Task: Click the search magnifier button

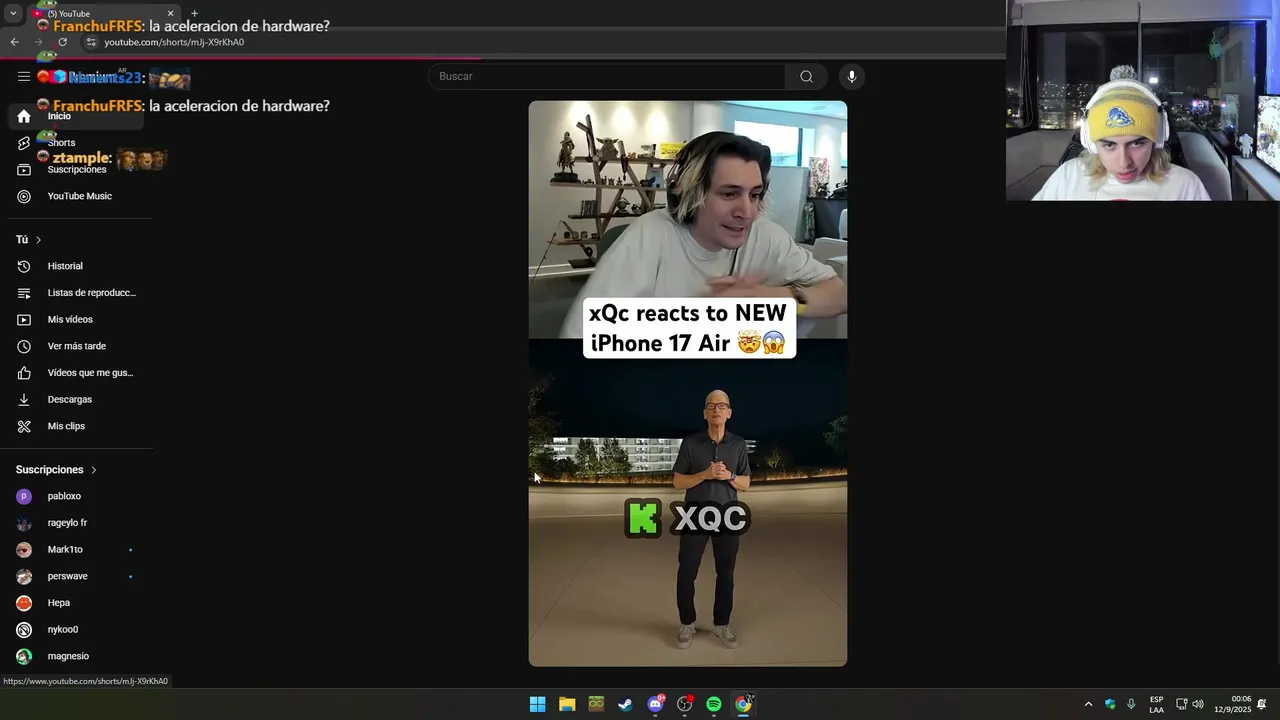Action: (x=806, y=77)
